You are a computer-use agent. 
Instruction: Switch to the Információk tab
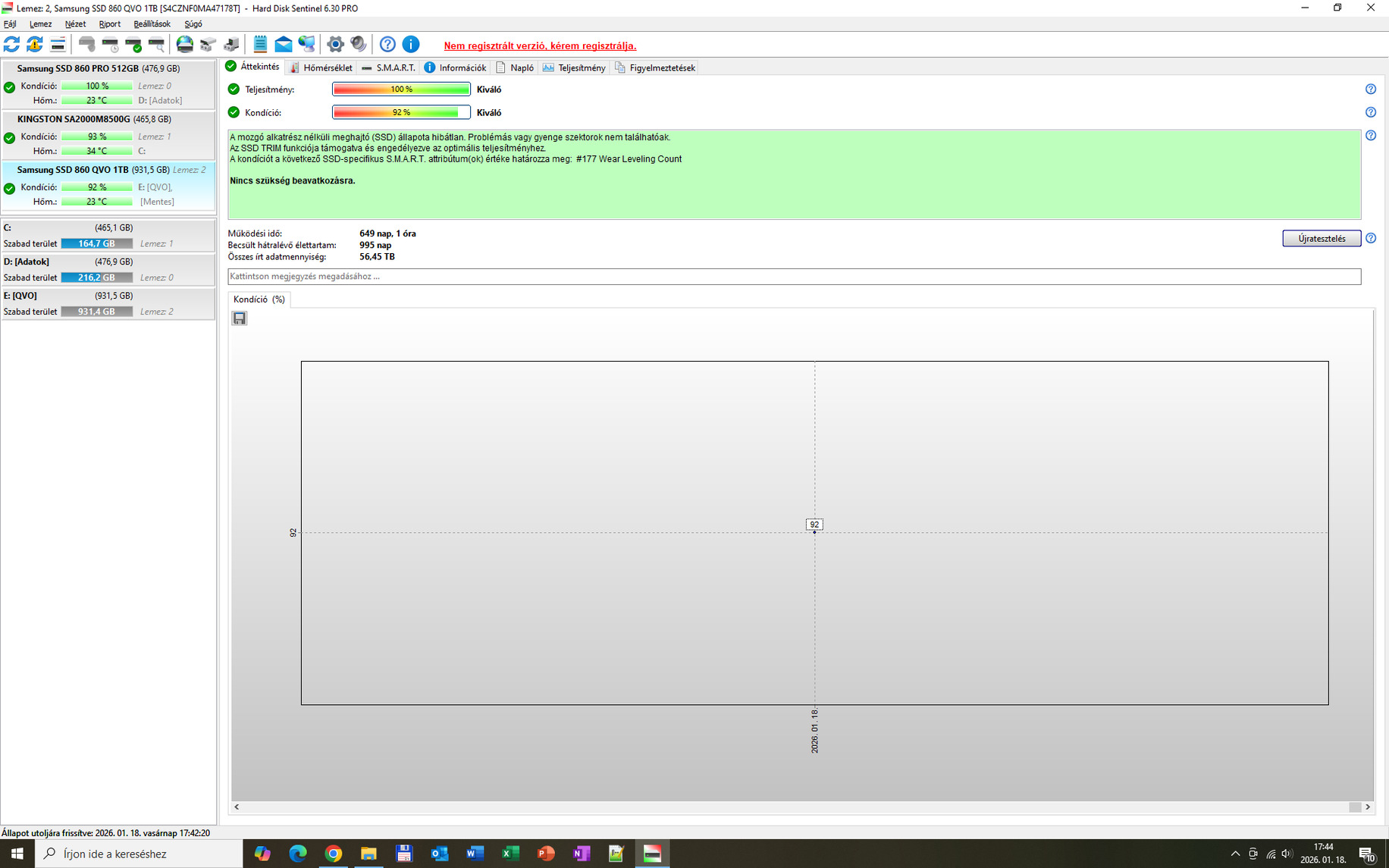coord(455,67)
